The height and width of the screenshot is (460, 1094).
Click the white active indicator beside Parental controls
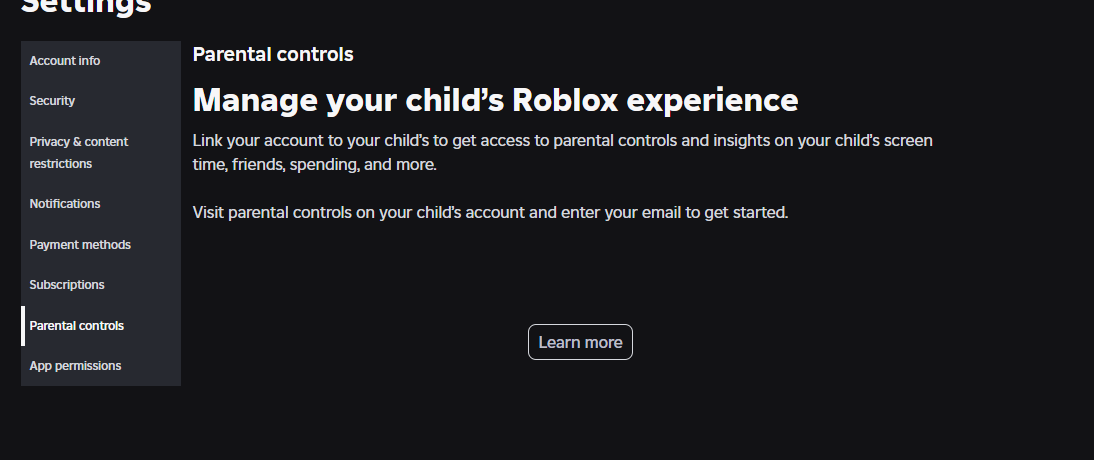point(23,326)
